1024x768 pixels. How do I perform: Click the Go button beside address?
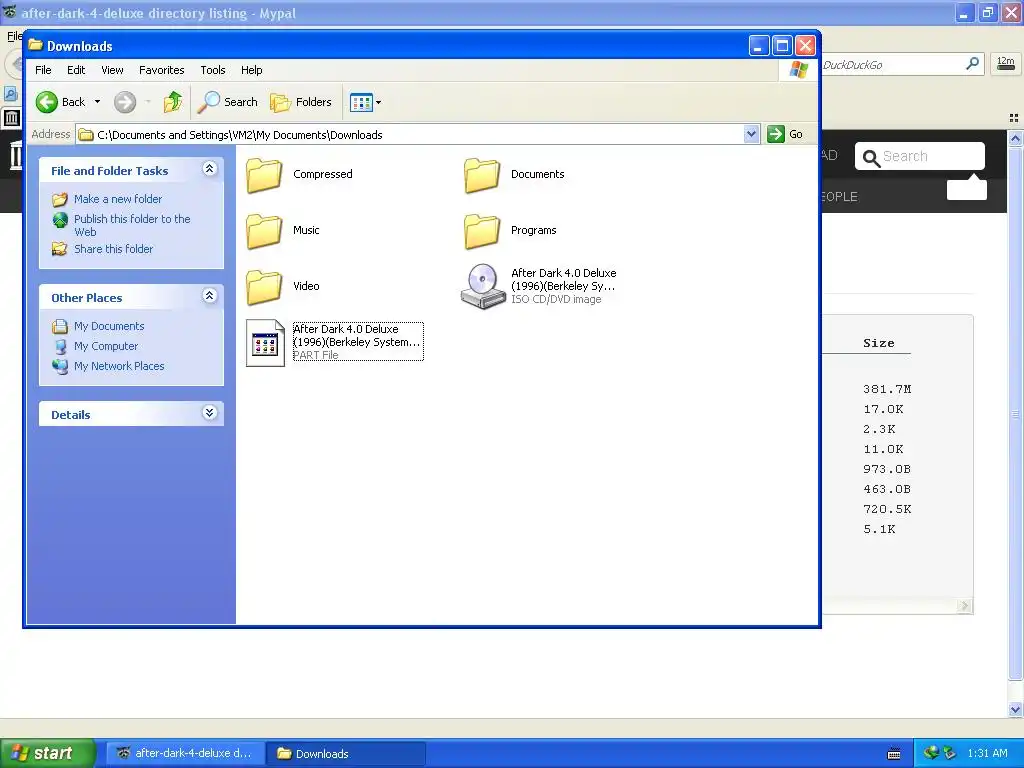coord(785,134)
